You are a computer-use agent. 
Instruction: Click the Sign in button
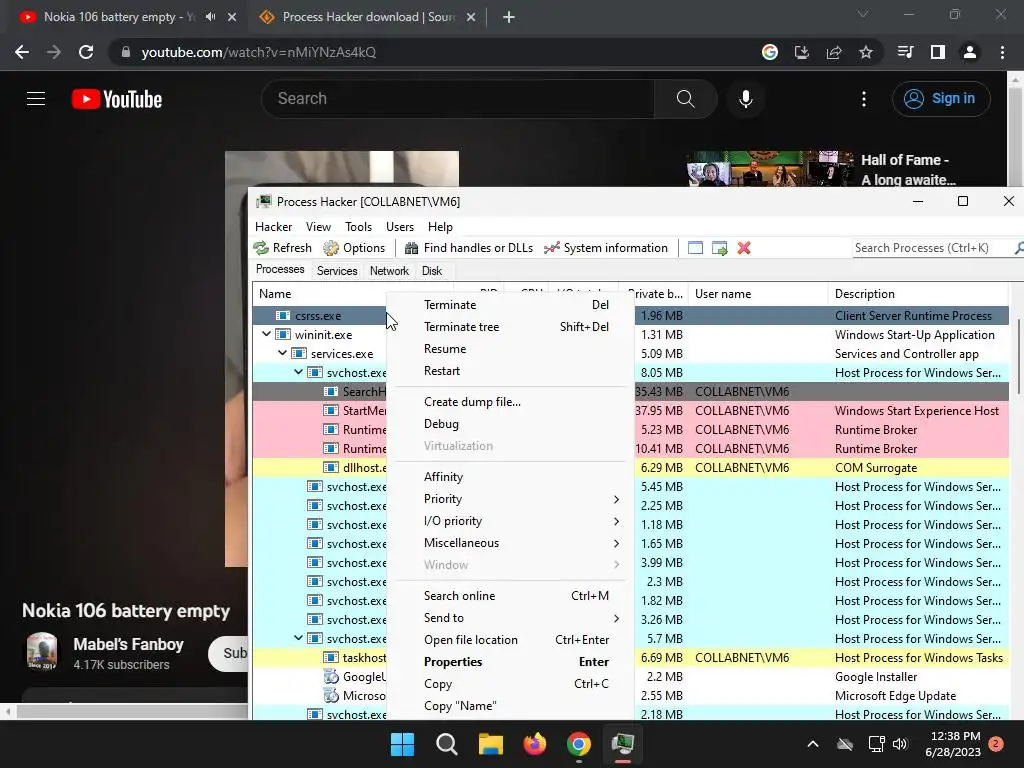(x=941, y=99)
